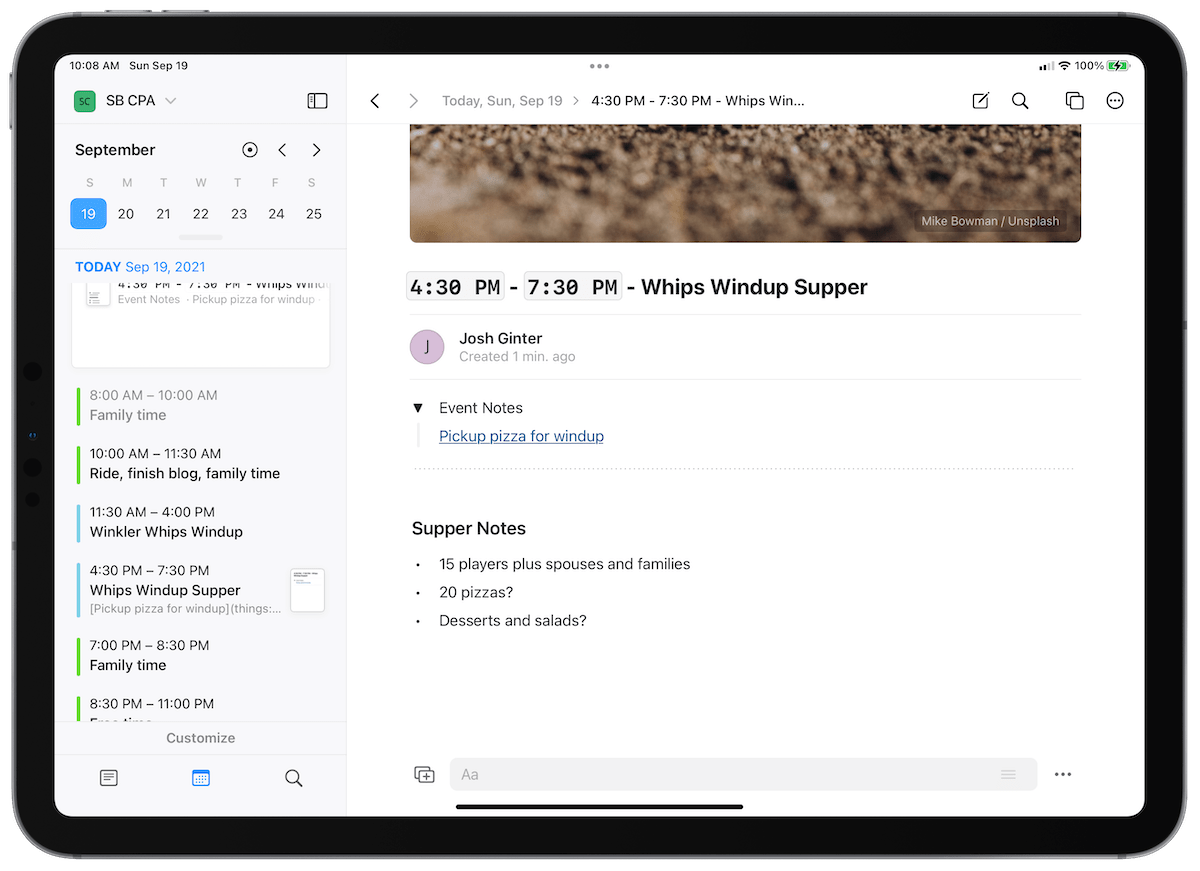Check the Wi-Fi status icon

click(1064, 66)
